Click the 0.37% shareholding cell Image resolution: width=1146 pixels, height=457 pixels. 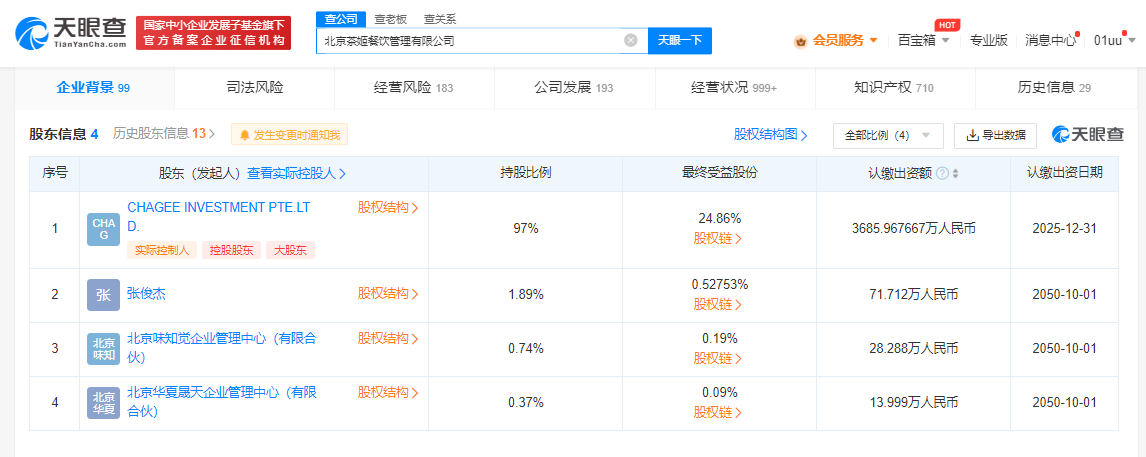click(x=525, y=403)
